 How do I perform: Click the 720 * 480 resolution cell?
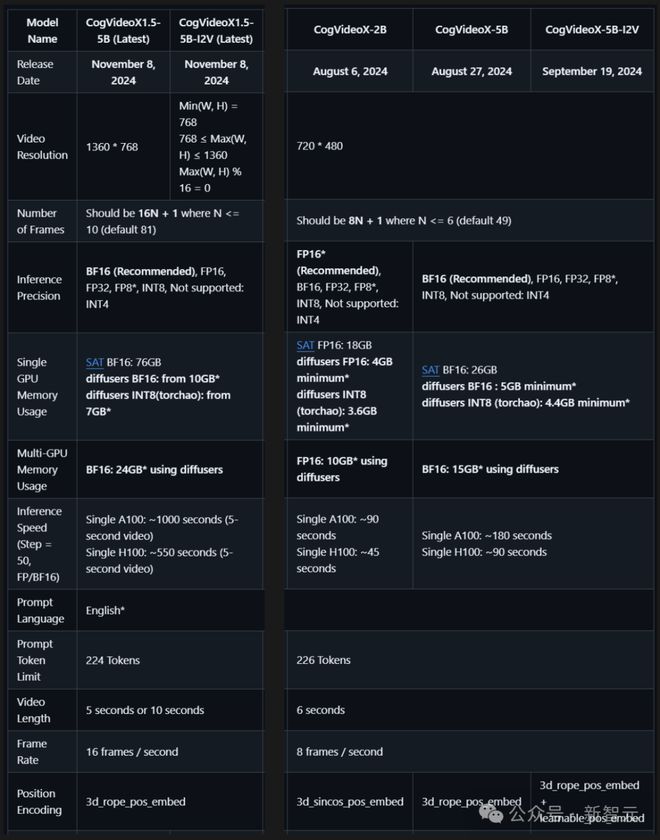[320, 146]
